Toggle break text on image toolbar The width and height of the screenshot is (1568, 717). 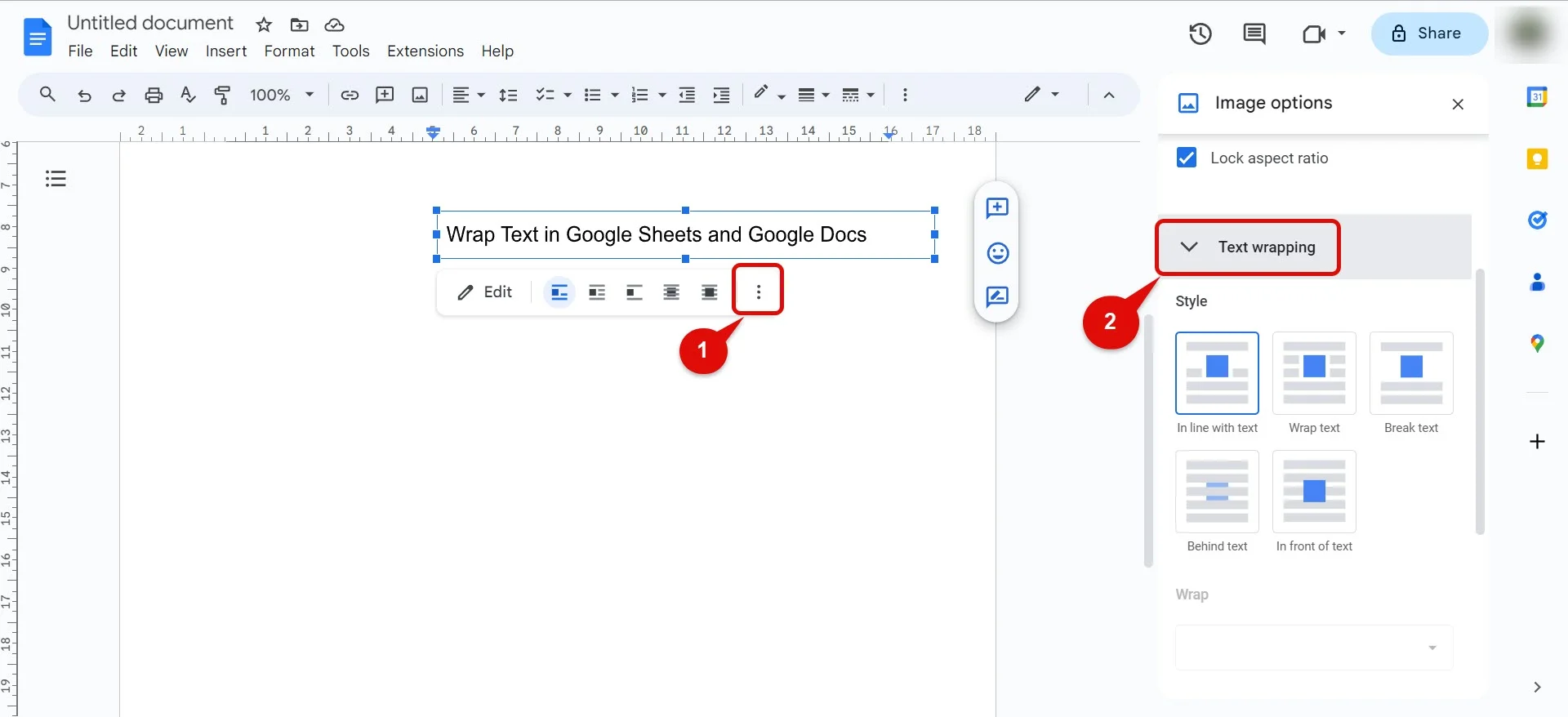click(x=635, y=292)
